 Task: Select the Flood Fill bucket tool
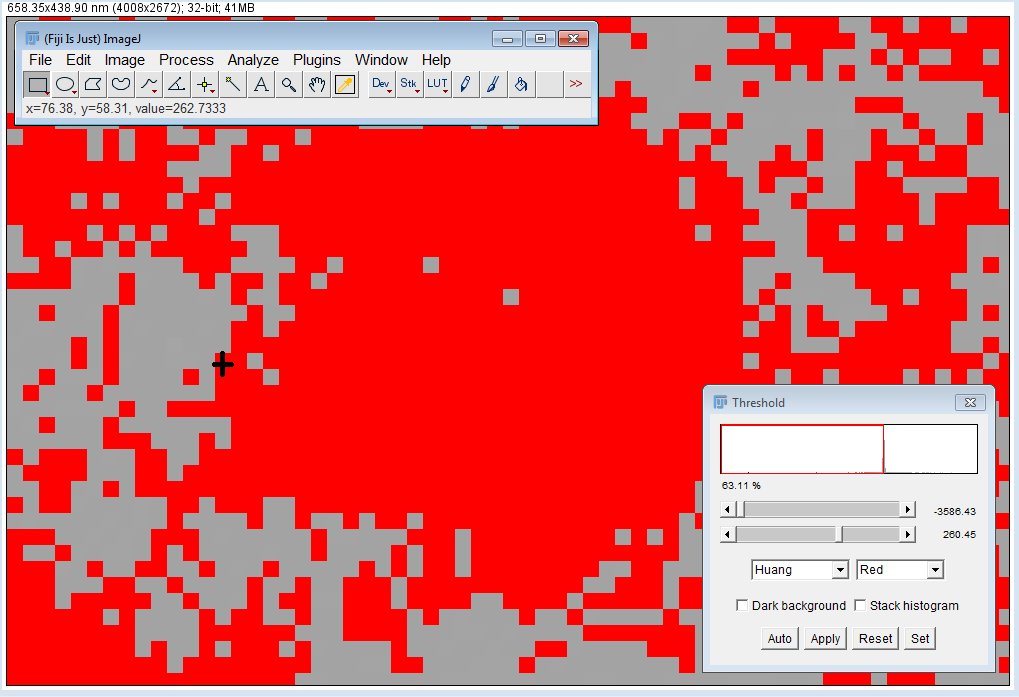click(x=521, y=85)
